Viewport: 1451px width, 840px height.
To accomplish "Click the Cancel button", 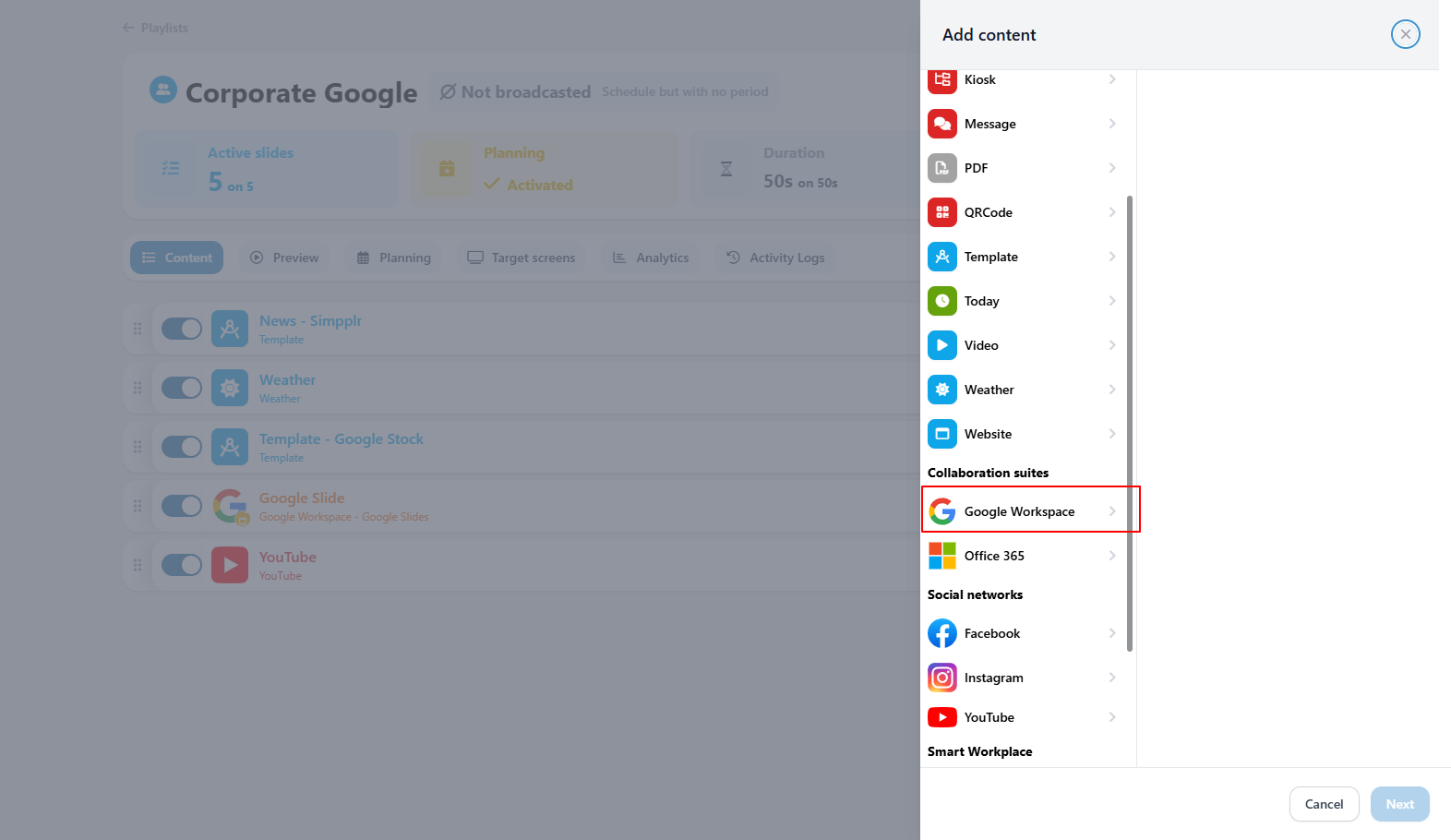I will (x=1324, y=804).
